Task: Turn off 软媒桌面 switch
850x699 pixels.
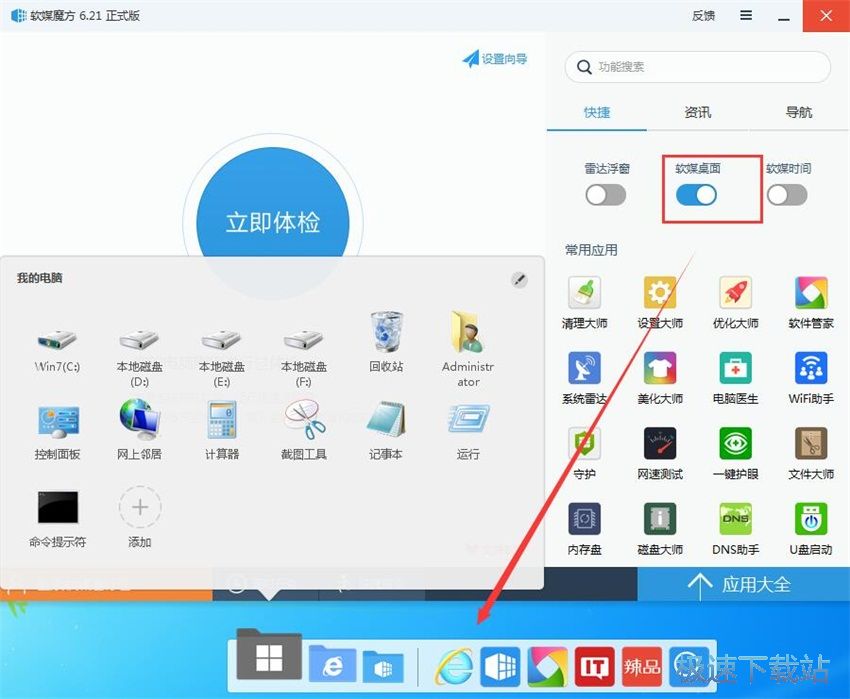Action: (x=696, y=195)
